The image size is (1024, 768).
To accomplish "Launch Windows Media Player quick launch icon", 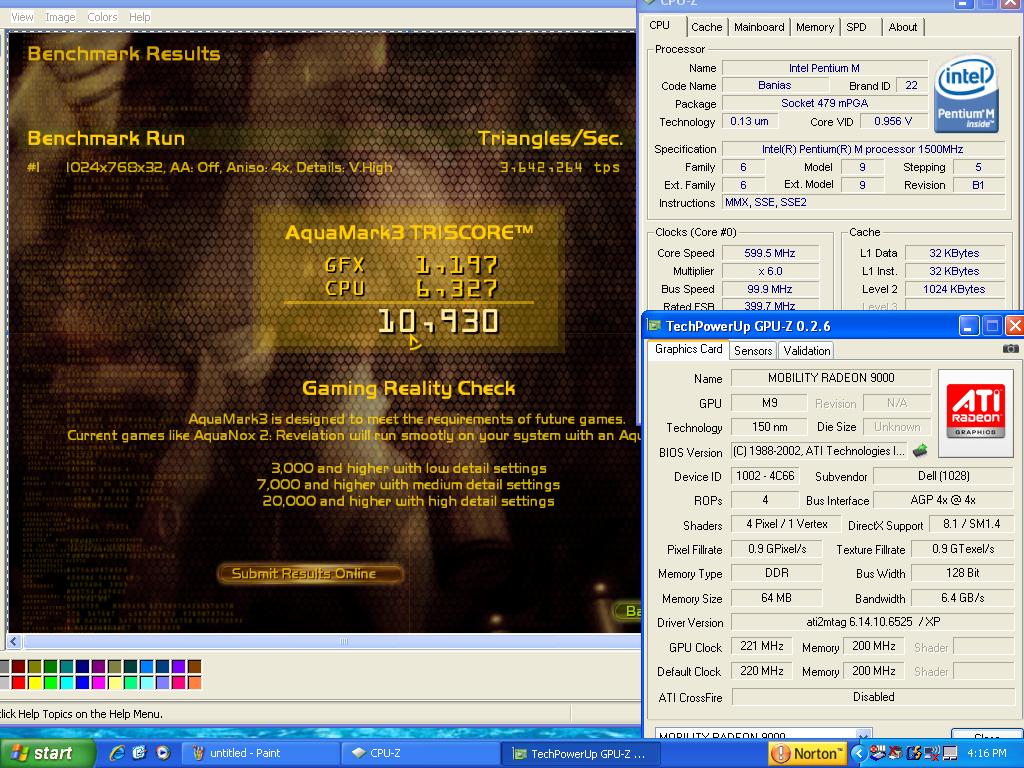I will (163, 753).
